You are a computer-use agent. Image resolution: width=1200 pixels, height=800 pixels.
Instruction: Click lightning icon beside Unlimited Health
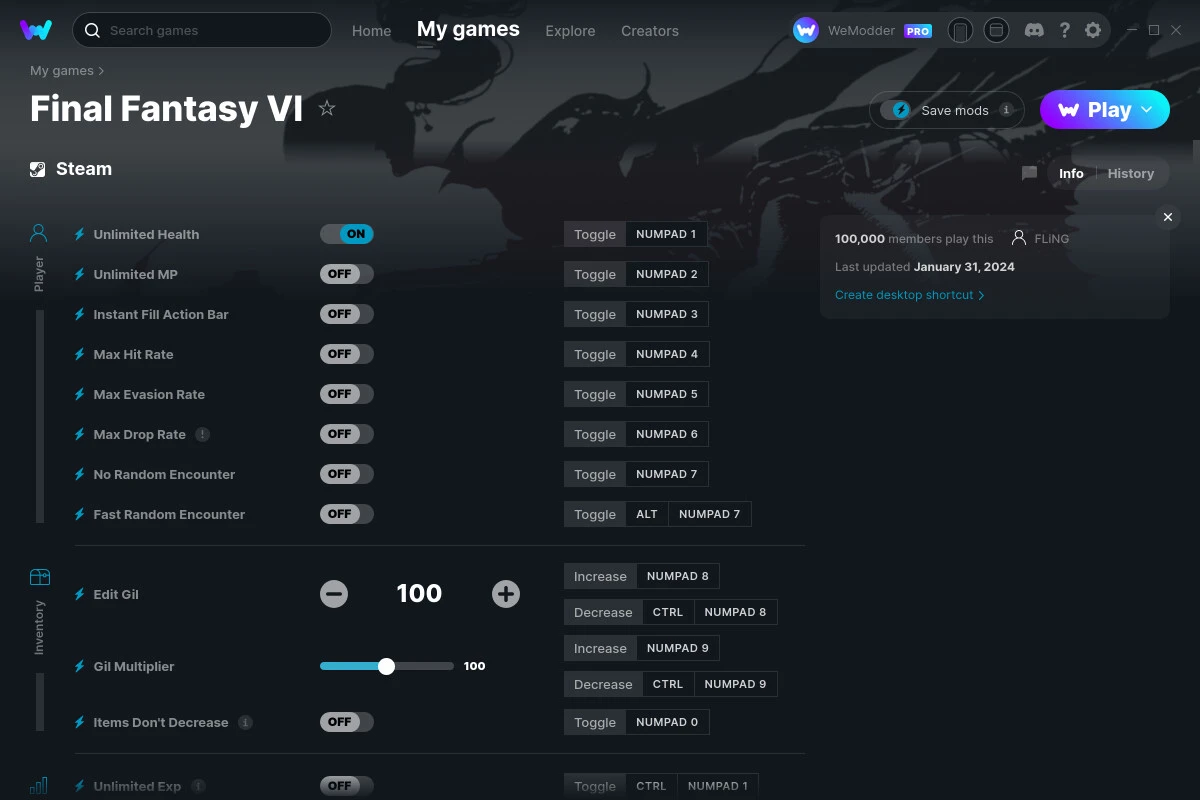point(80,234)
